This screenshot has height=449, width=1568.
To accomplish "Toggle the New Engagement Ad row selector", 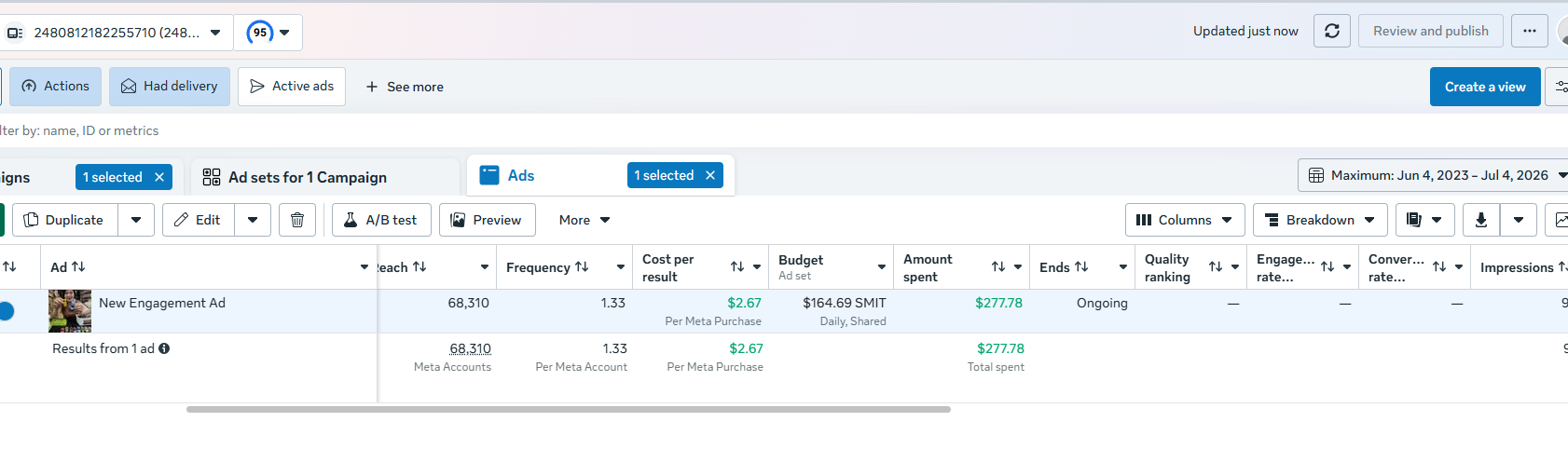I will point(6,311).
